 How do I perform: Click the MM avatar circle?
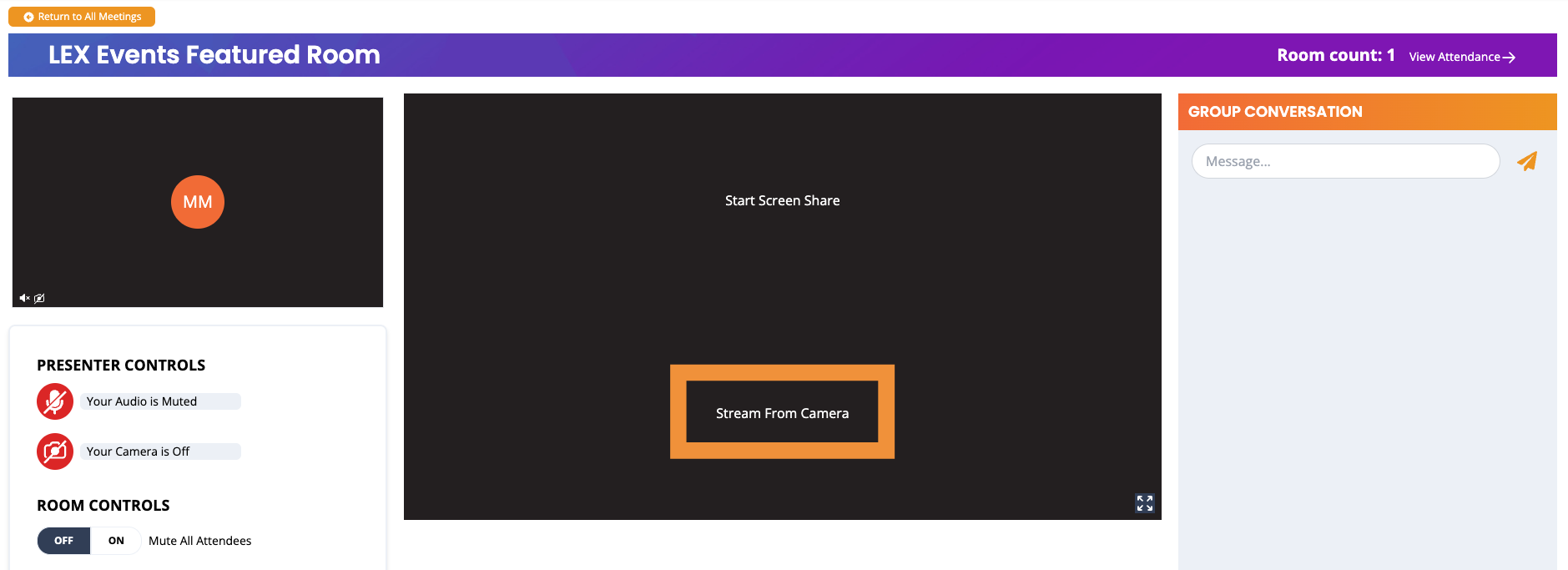tap(198, 202)
